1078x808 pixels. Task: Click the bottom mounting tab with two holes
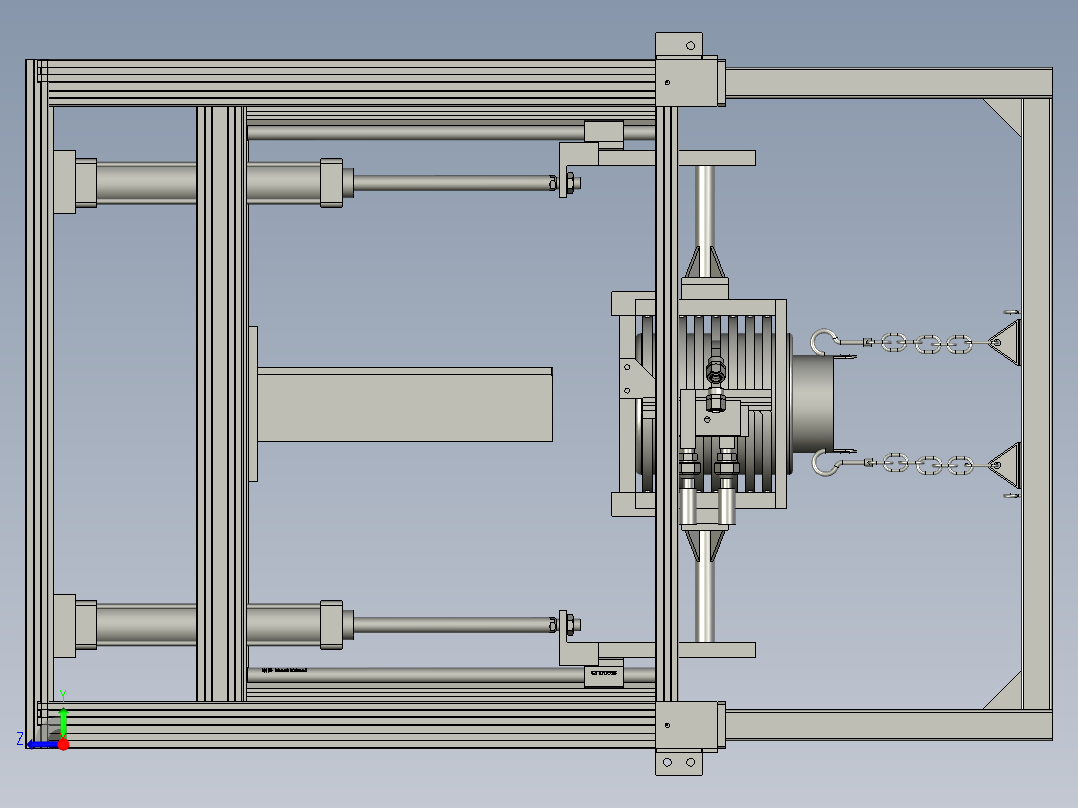679,762
